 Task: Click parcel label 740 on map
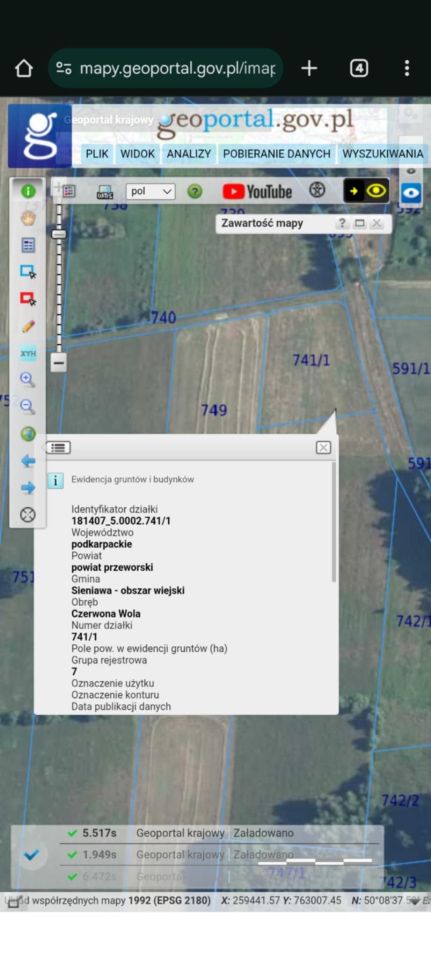point(163,318)
